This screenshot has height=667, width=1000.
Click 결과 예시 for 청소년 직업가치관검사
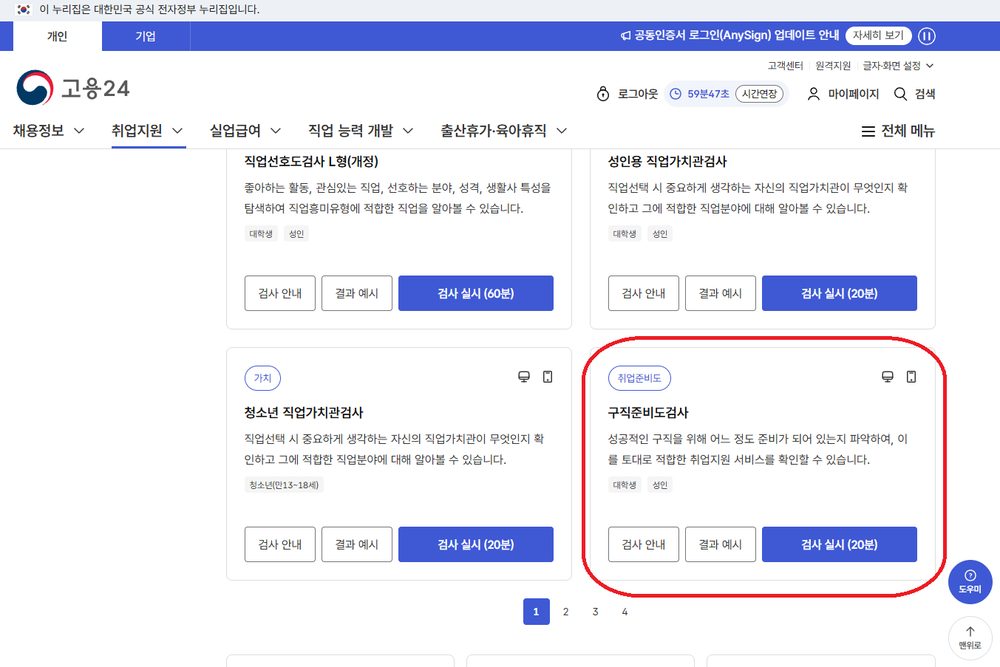click(357, 545)
